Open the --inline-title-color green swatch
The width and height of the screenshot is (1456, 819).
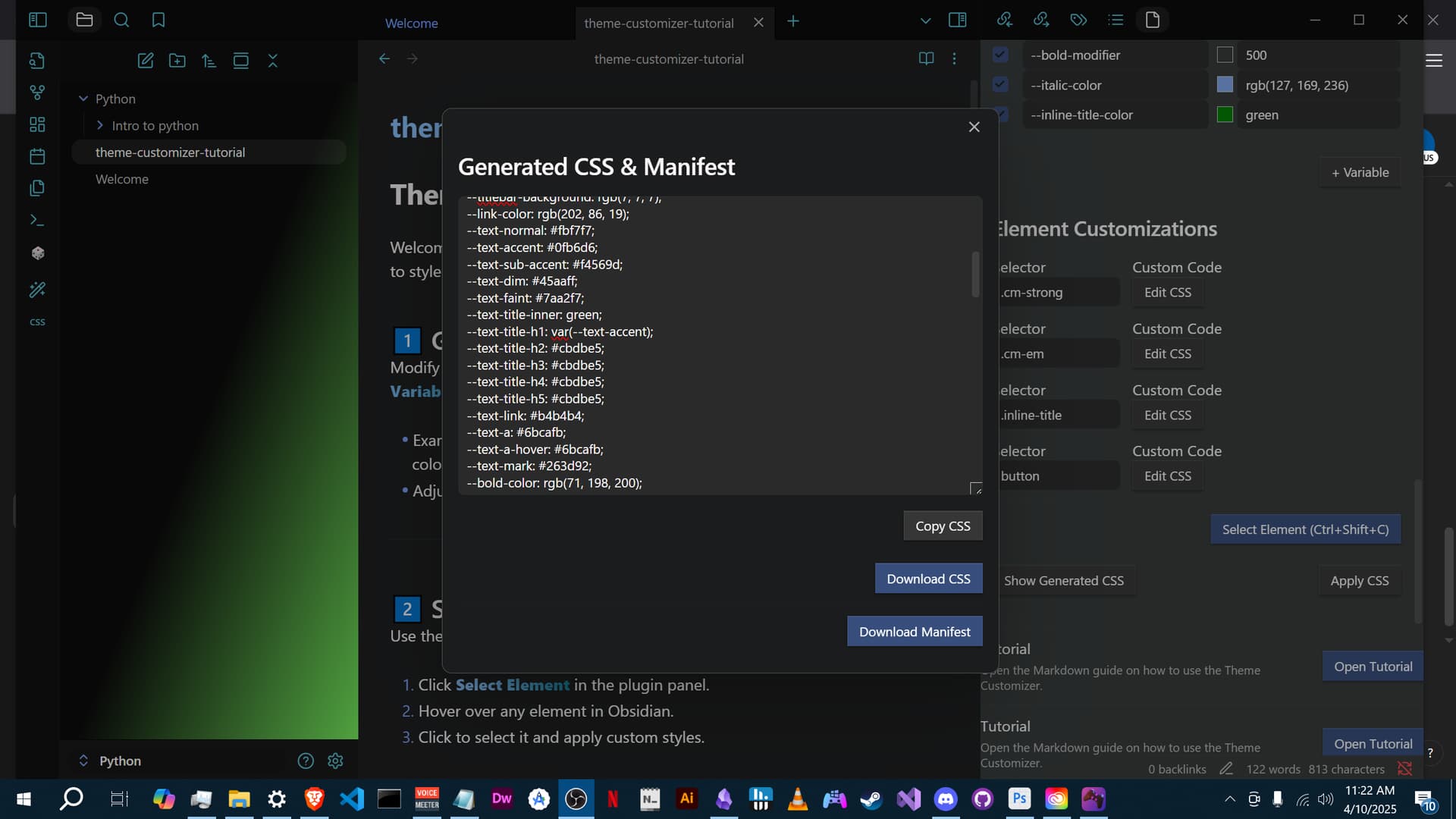click(1225, 115)
